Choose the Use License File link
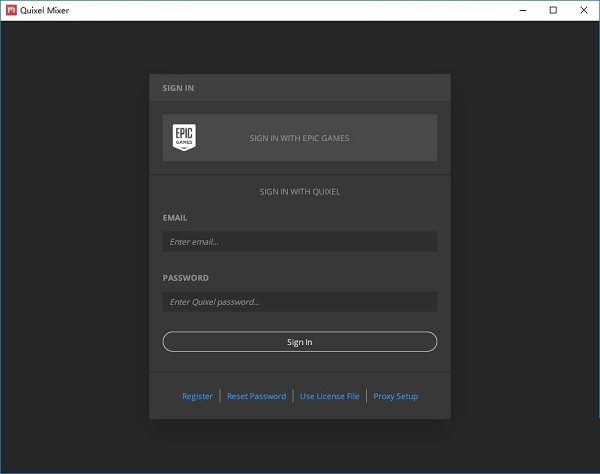This screenshot has height=474, width=600. click(329, 396)
